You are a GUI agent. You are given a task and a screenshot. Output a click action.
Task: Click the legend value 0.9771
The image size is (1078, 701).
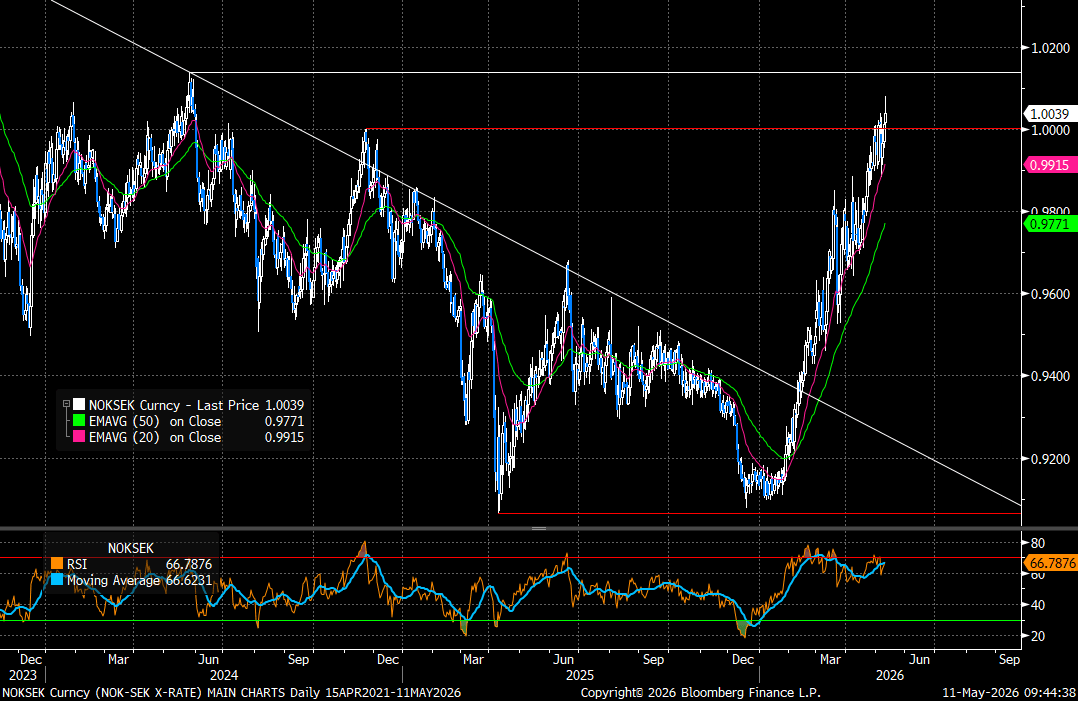[285, 421]
